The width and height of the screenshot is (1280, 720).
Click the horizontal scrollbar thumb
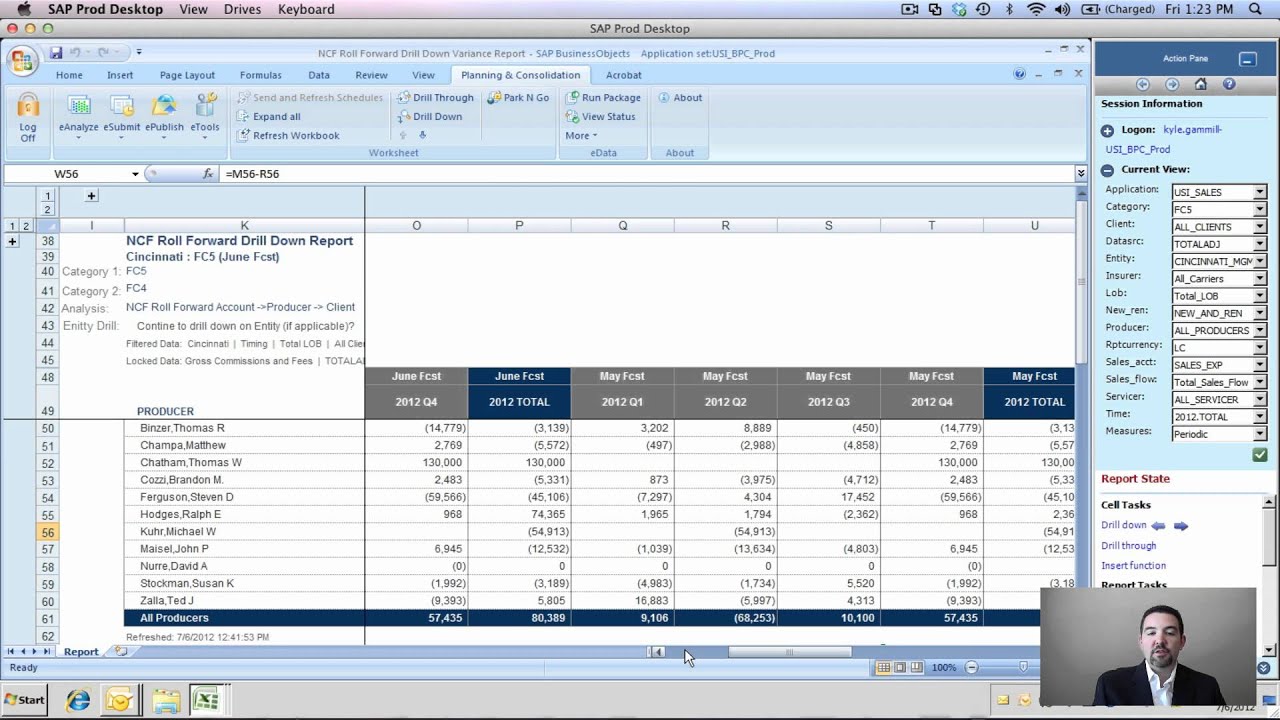789,652
